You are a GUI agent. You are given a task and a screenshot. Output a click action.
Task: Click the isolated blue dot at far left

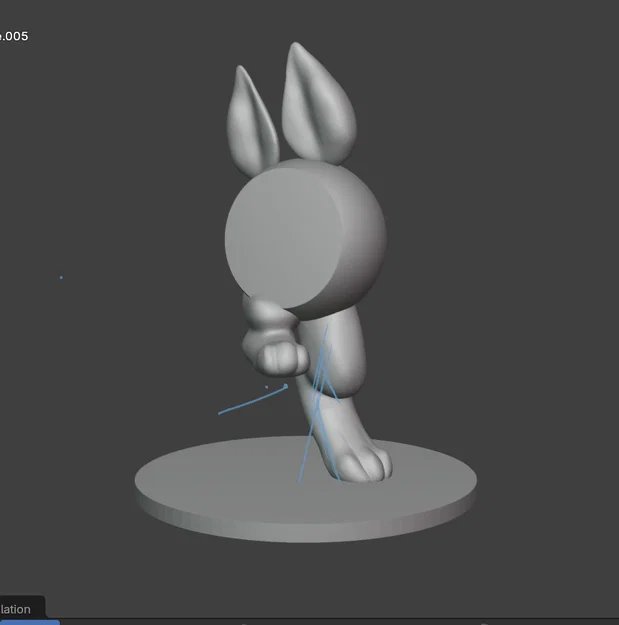pyautogui.click(x=61, y=277)
